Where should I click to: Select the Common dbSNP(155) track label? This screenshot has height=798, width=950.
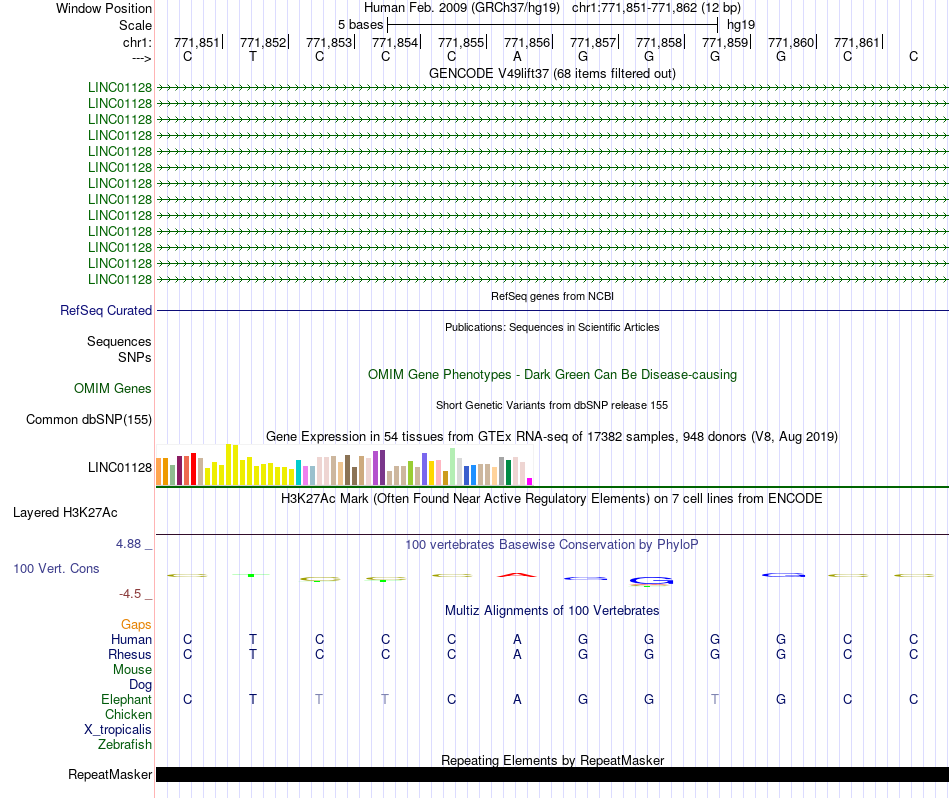pos(89,419)
